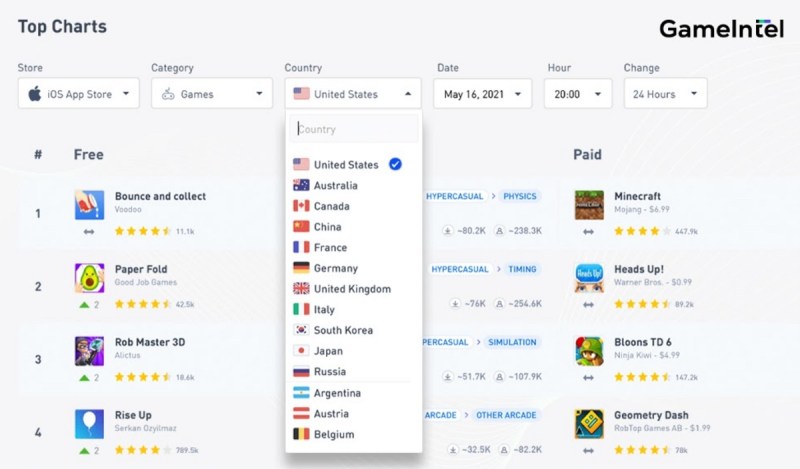Open the Rise Up balloon app icon
The image size is (800, 469).
click(89, 424)
